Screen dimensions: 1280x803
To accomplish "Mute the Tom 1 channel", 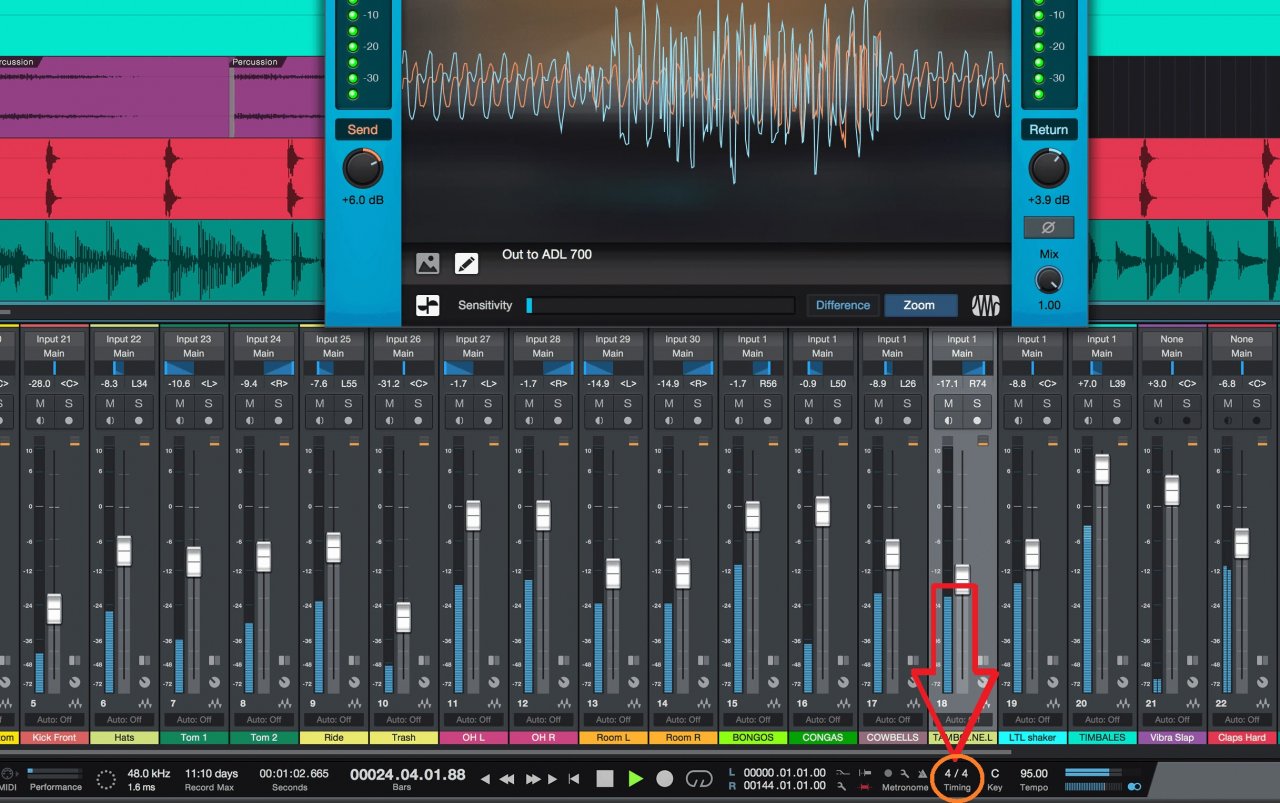I will [x=180, y=404].
